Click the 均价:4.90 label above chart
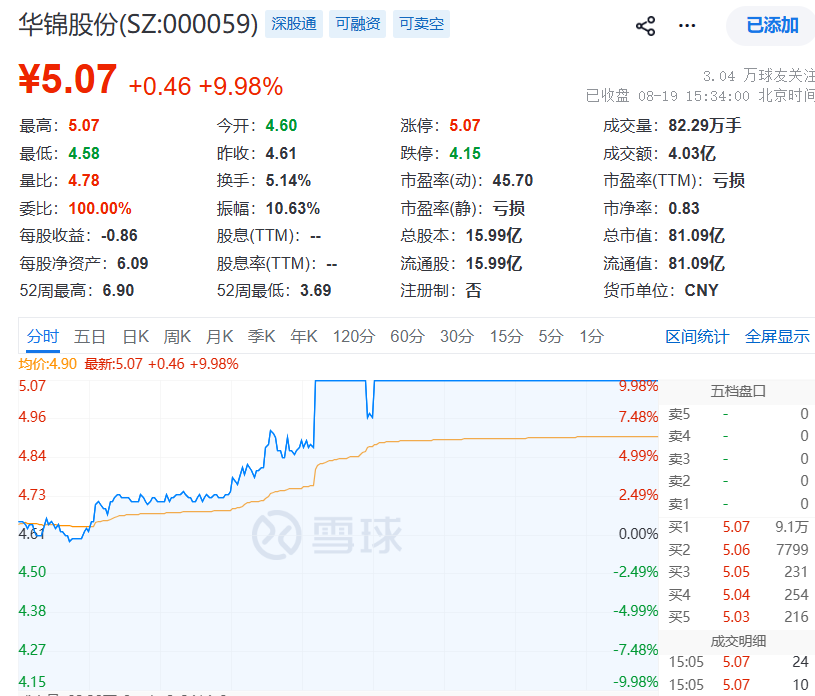The height and width of the screenshot is (696, 815). point(48,364)
